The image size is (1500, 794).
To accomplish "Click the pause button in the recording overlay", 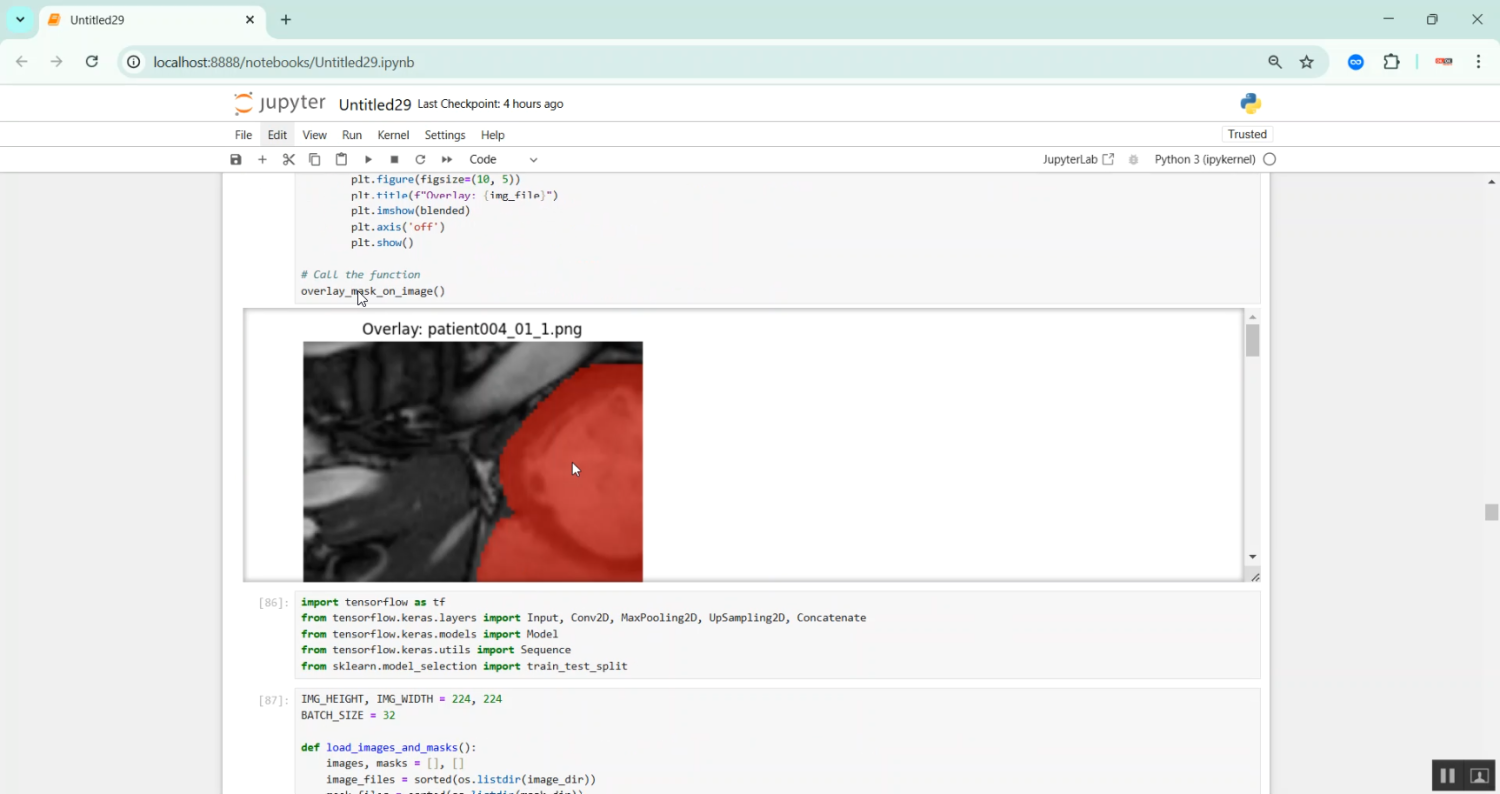I will [1447, 775].
